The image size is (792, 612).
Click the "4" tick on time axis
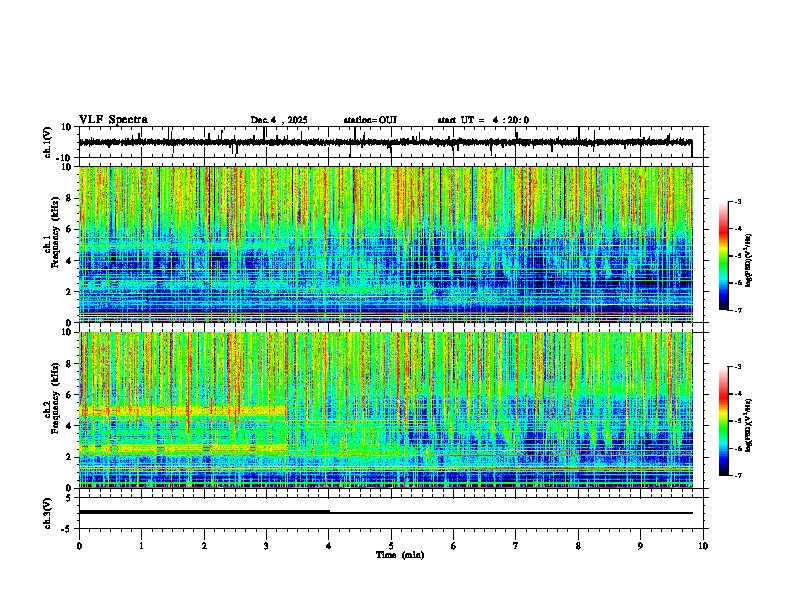pyautogui.click(x=329, y=546)
